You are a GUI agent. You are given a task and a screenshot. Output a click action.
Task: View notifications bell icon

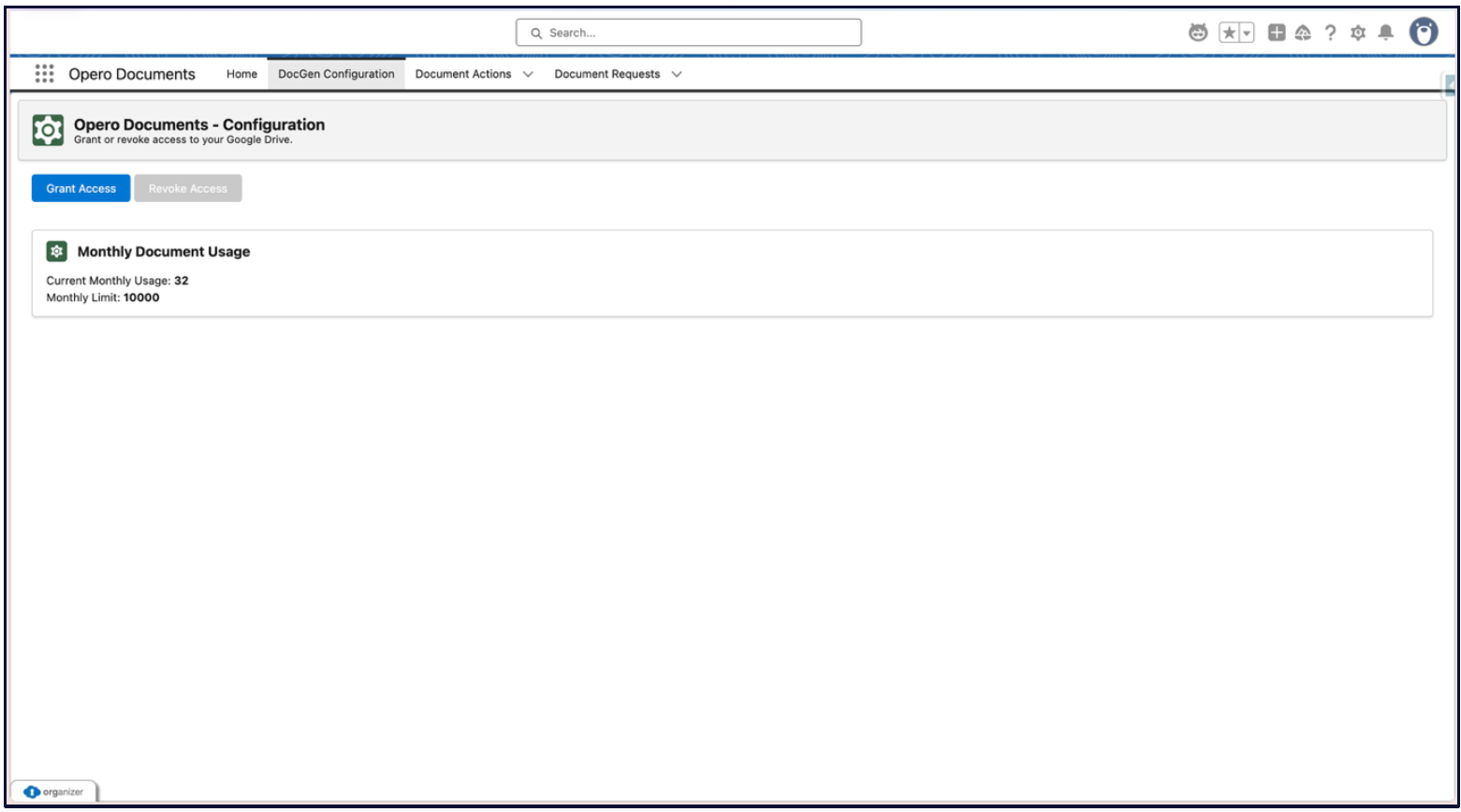coord(1386,33)
